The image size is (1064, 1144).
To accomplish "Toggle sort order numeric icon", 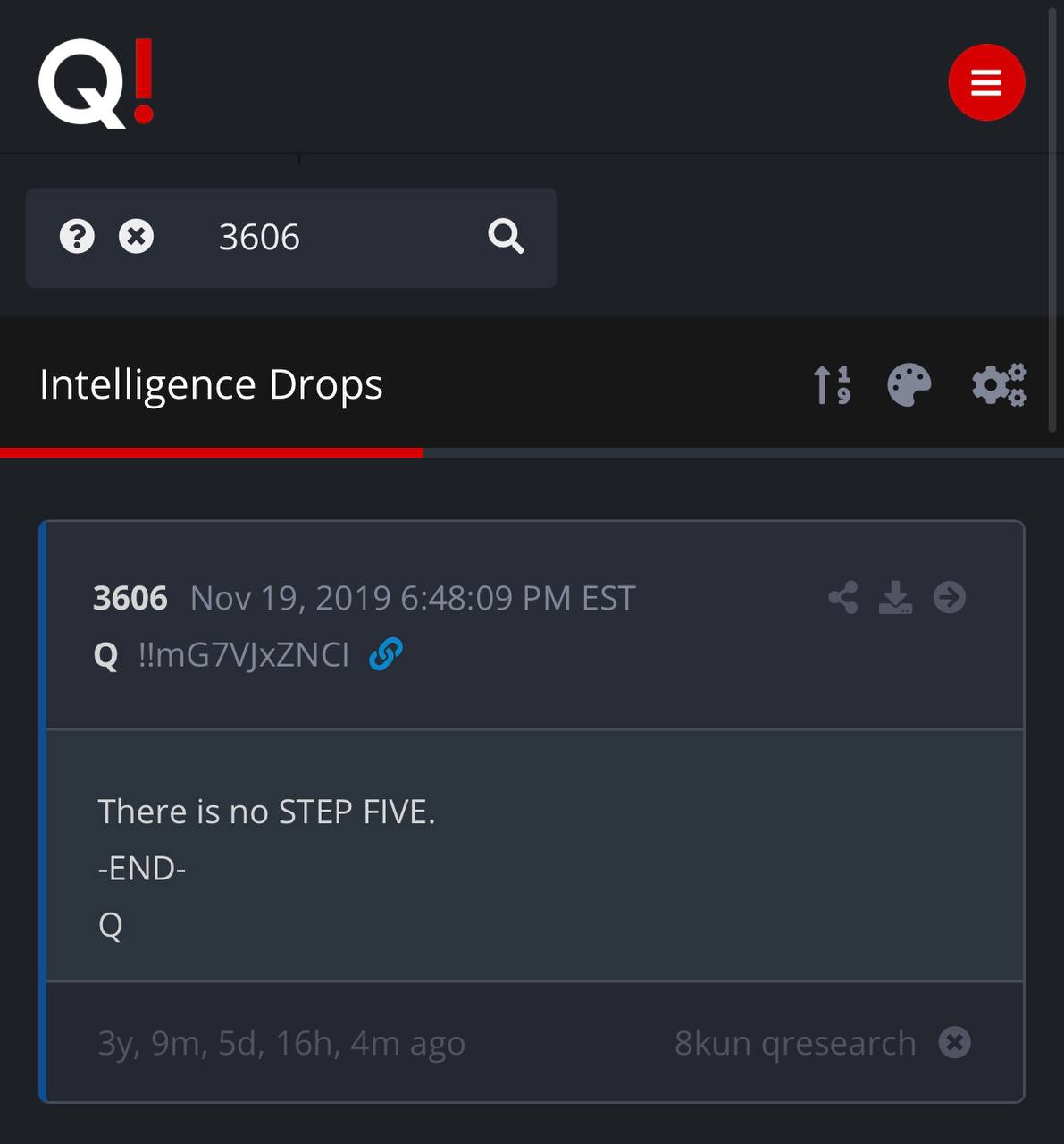I will tap(832, 385).
